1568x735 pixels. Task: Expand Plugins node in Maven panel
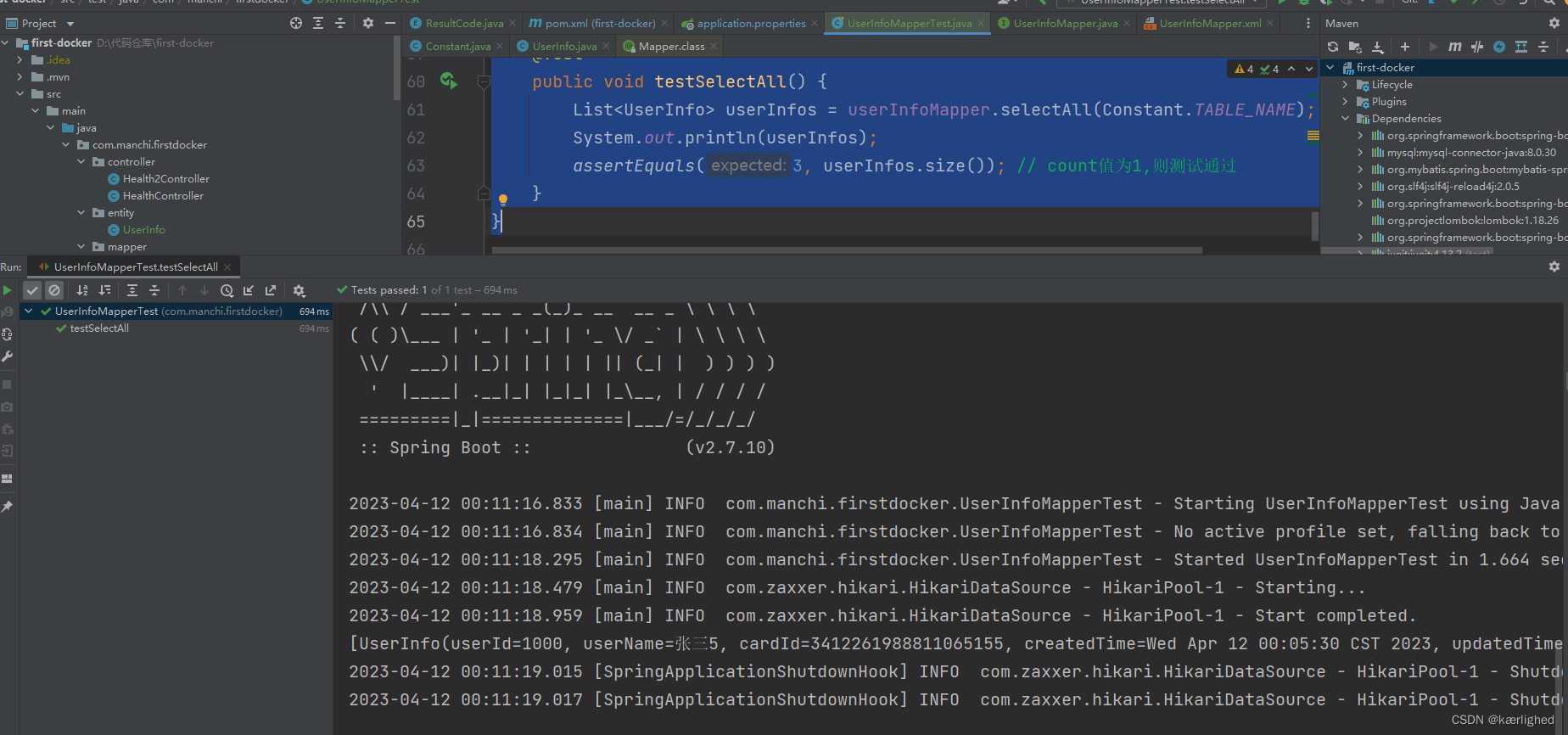click(x=1345, y=101)
